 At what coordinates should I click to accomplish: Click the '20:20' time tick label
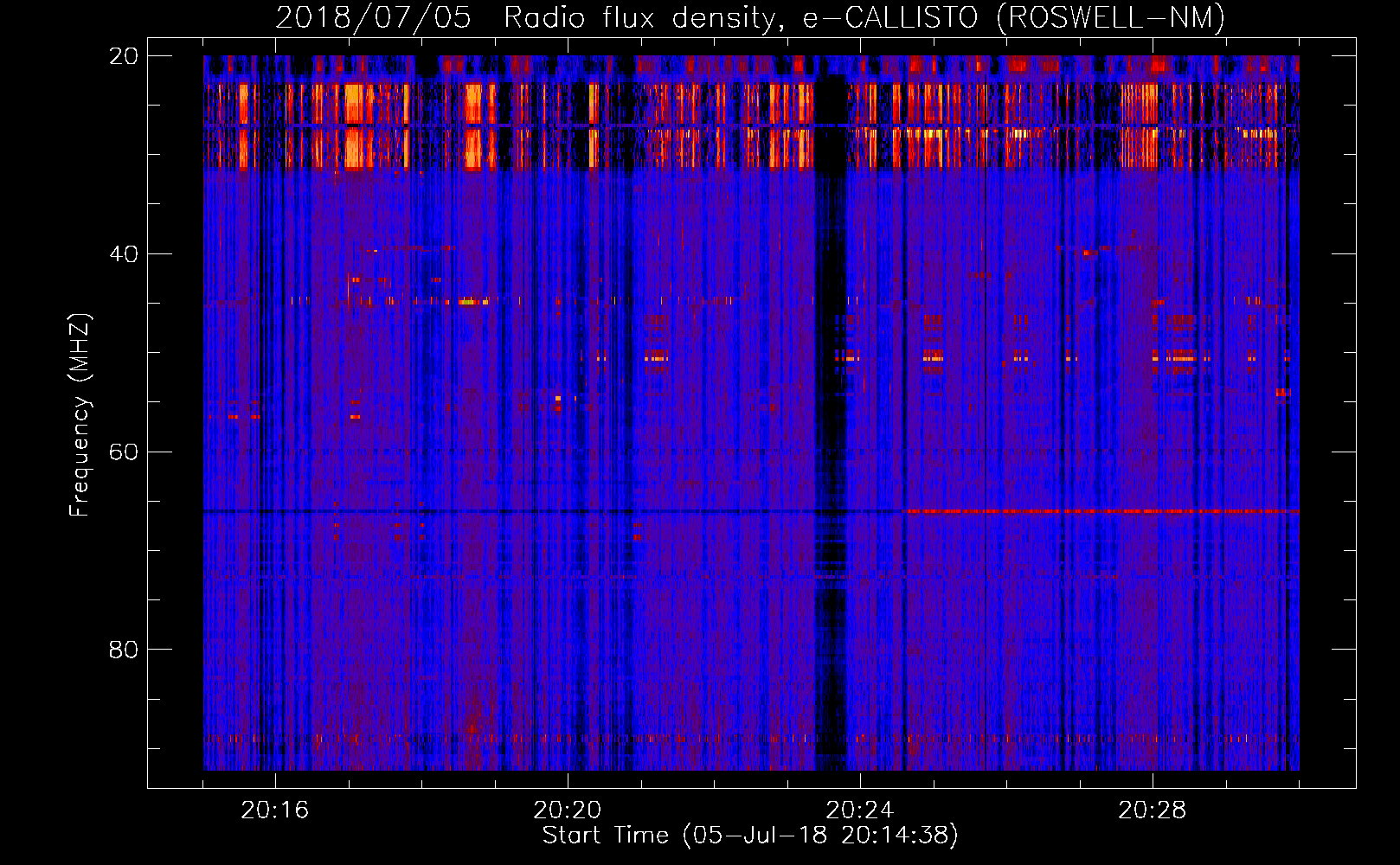pos(568,810)
